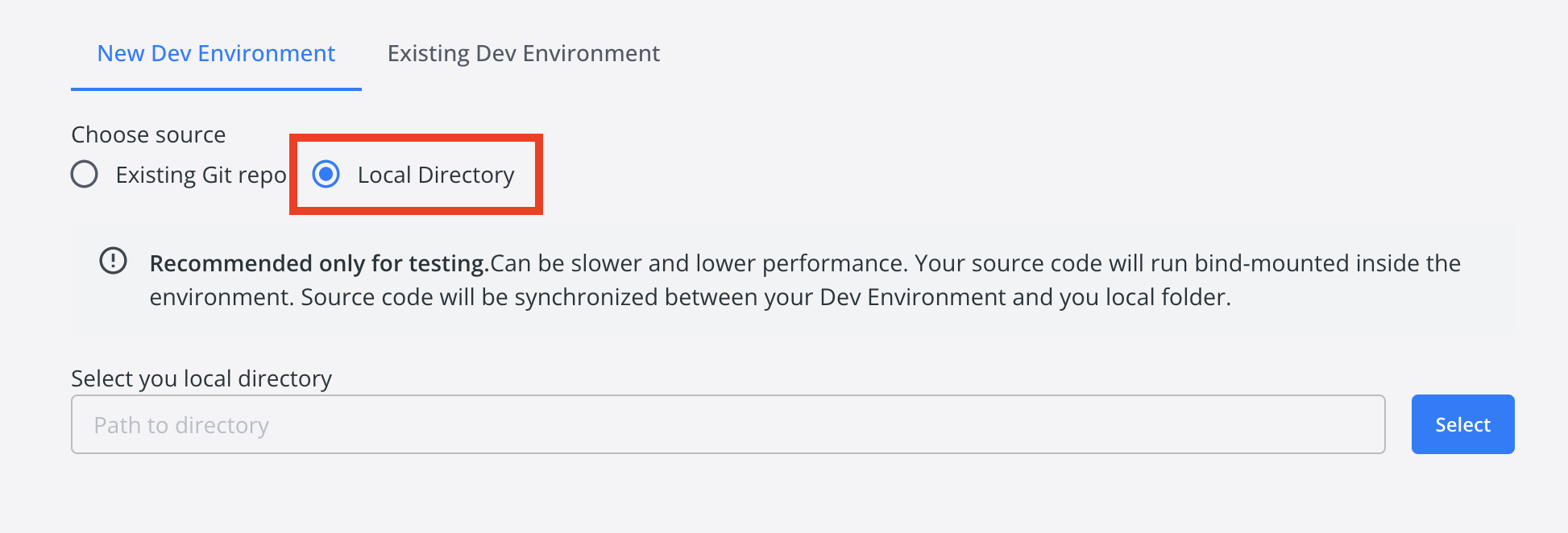
Task: Select the Local Directory radio button
Action: pyautogui.click(x=326, y=174)
